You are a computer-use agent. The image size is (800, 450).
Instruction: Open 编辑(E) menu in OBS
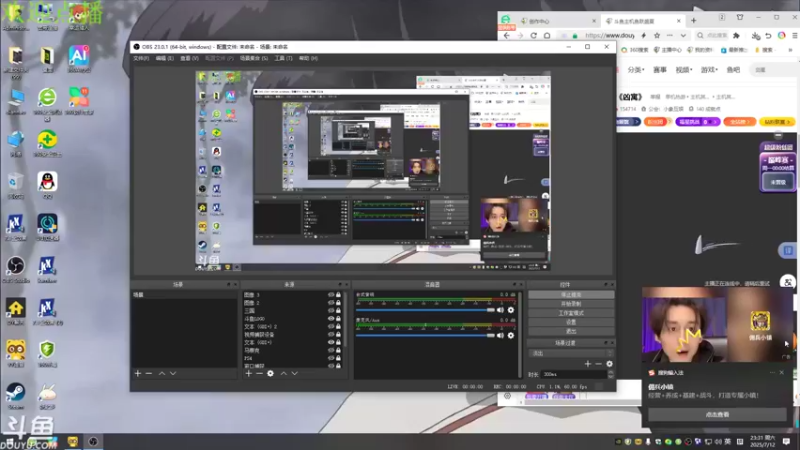164,59
